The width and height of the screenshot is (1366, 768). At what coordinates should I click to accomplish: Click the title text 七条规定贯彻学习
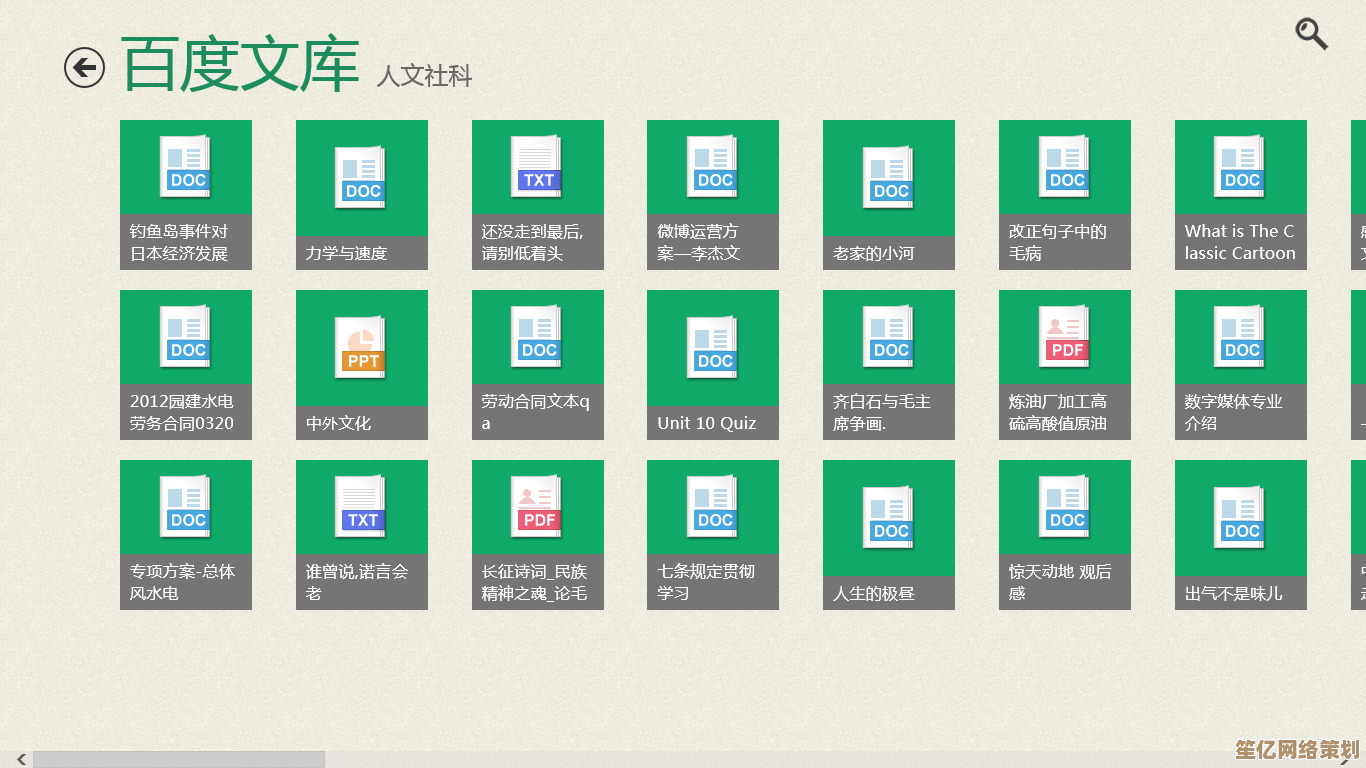(x=706, y=582)
